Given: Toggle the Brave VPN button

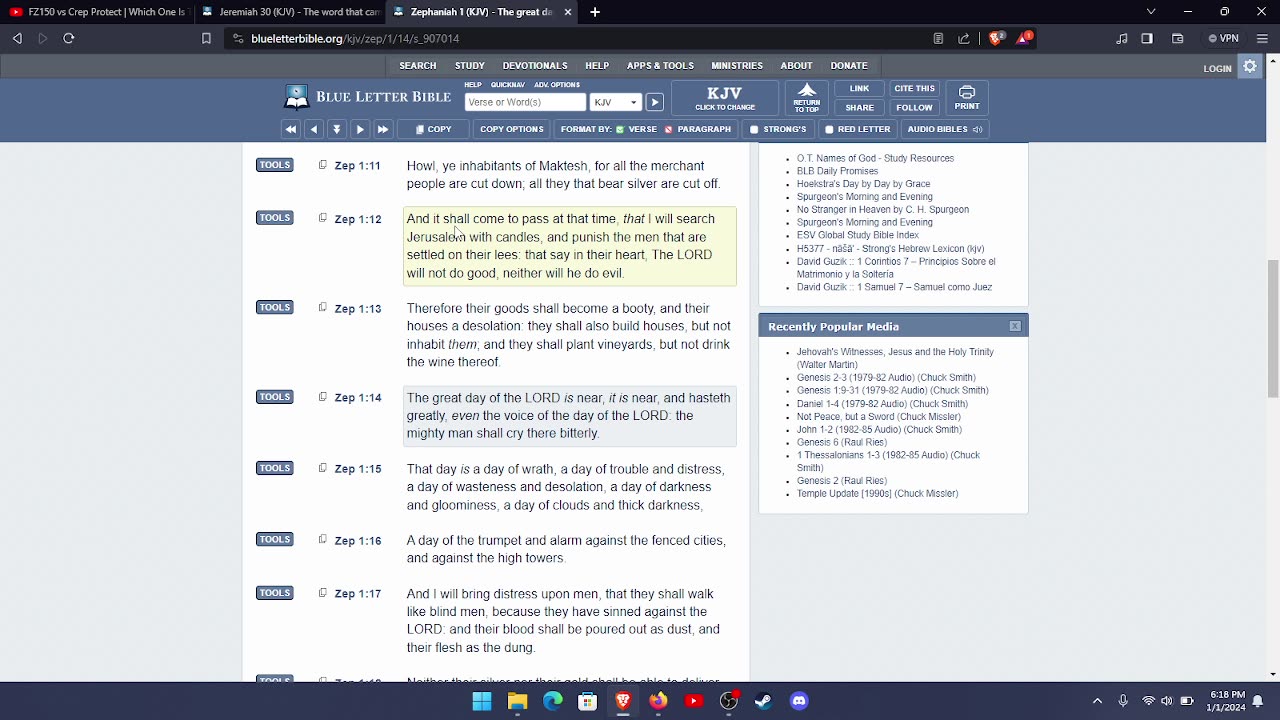Looking at the screenshot, I should (1224, 38).
